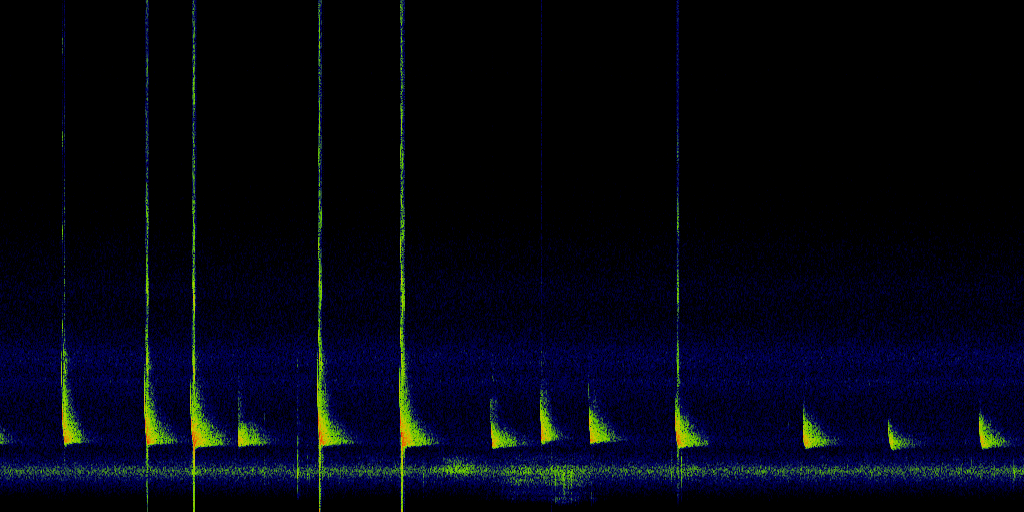Click the third tall vertical transient spike

[x=193, y=200]
